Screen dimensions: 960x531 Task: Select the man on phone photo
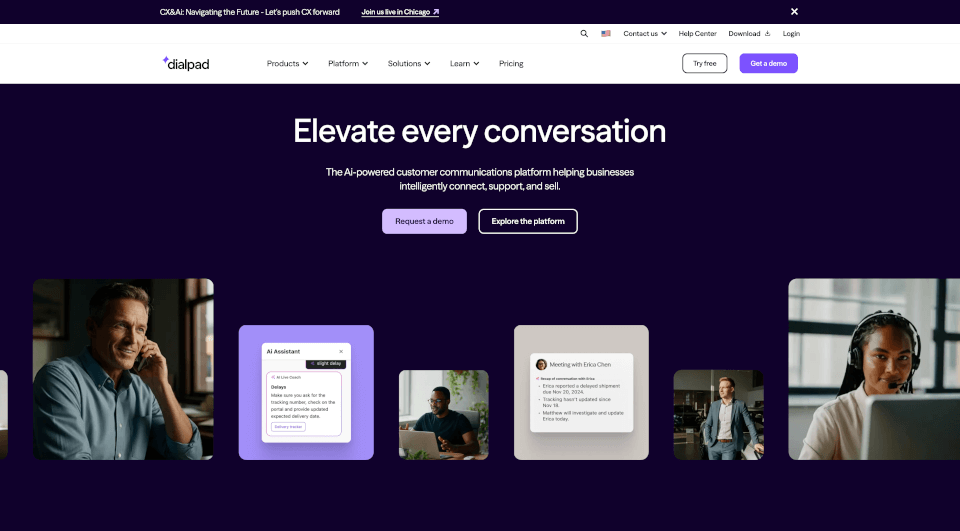coord(123,369)
